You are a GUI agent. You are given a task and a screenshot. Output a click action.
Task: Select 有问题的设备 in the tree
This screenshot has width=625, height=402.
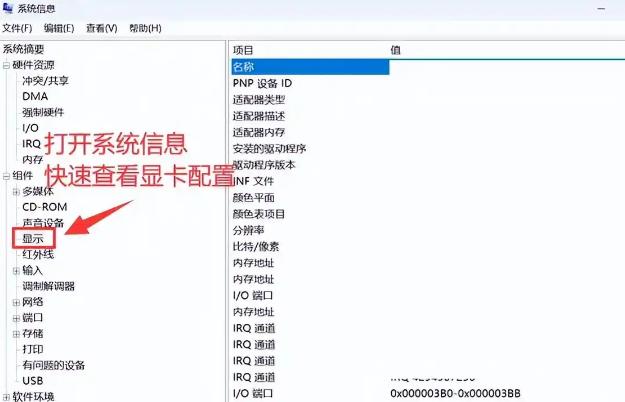(53, 365)
